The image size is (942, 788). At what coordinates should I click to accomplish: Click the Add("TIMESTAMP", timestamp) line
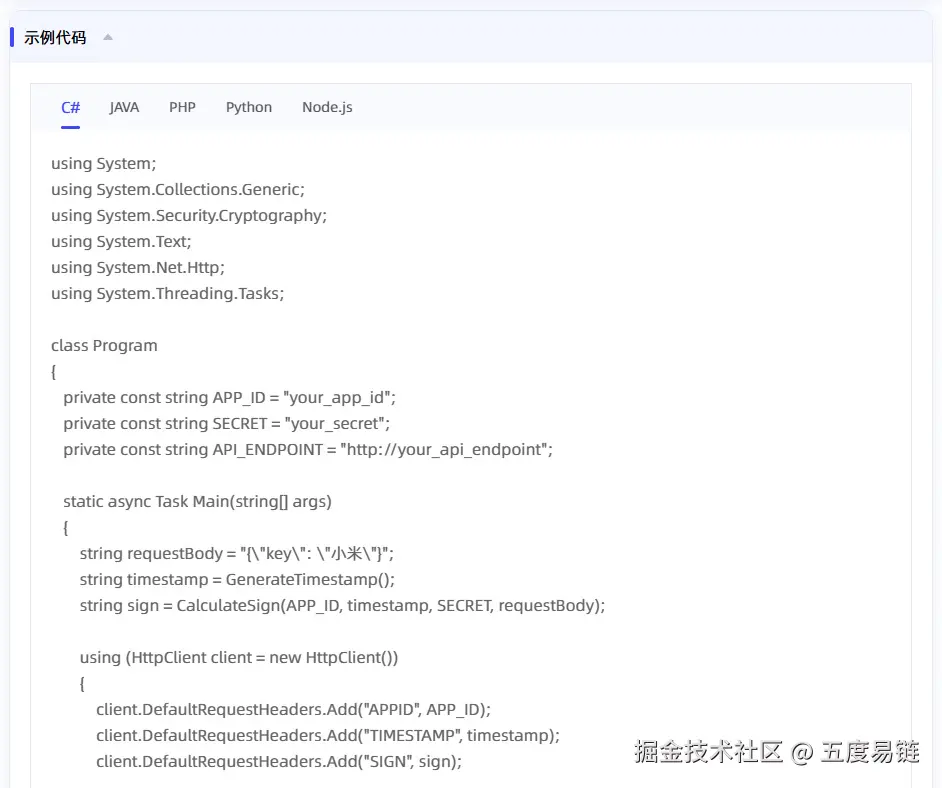click(x=327, y=736)
